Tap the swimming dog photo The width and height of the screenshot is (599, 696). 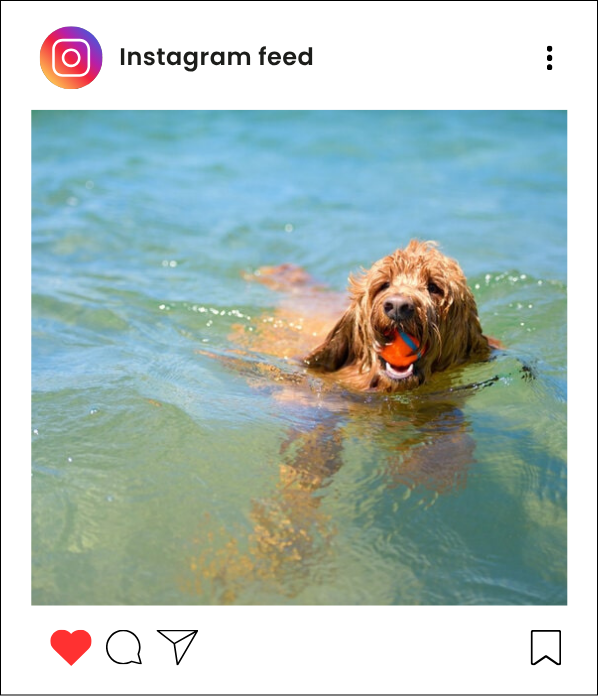click(299, 357)
